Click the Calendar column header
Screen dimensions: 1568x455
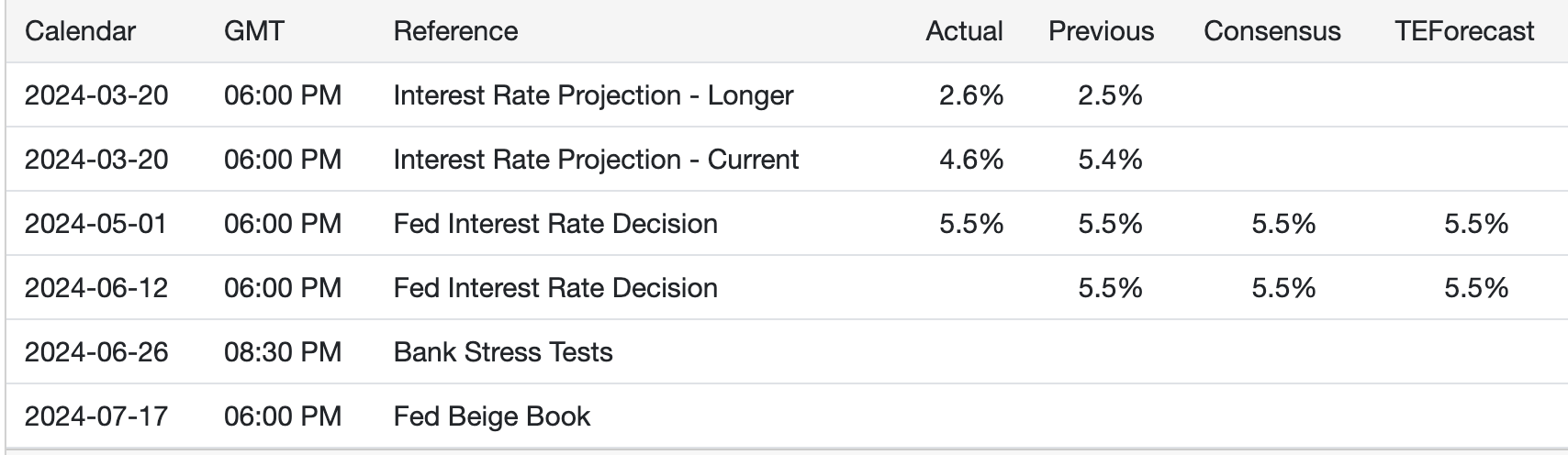[x=80, y=31]
